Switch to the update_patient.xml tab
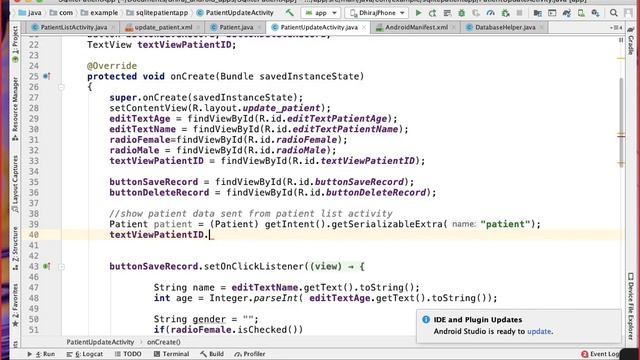 point(163,27)
